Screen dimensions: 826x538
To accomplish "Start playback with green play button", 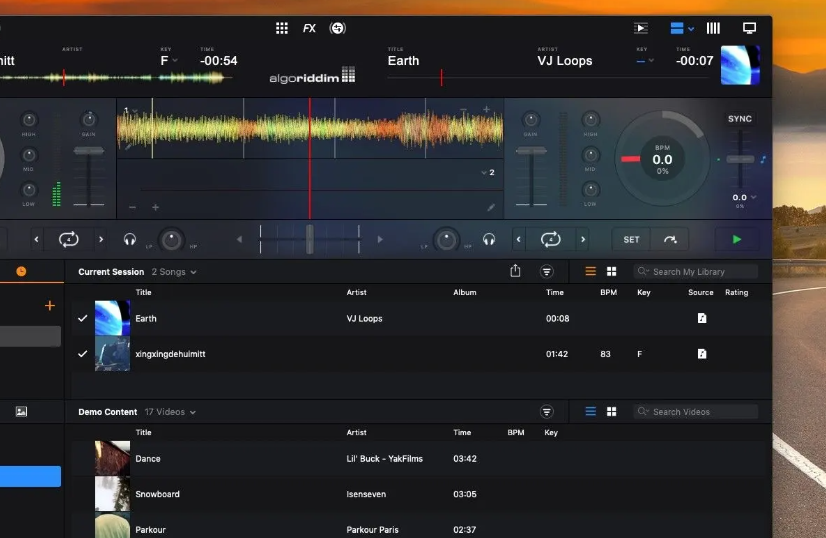I will tap(737, 240).
